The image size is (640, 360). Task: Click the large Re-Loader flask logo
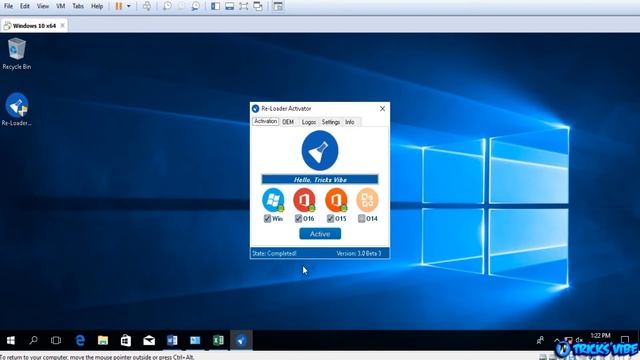320,151
